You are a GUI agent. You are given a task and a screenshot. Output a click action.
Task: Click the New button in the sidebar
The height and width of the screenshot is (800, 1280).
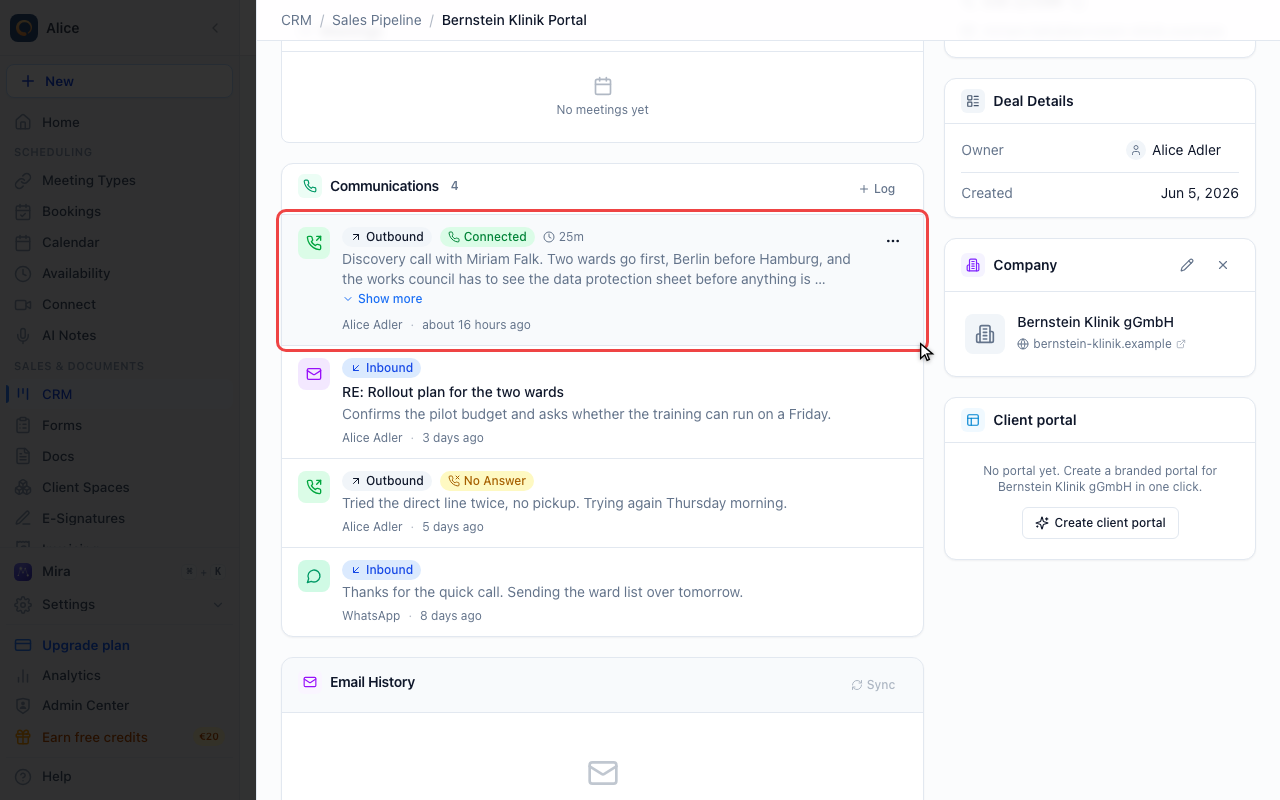(119, 81)
